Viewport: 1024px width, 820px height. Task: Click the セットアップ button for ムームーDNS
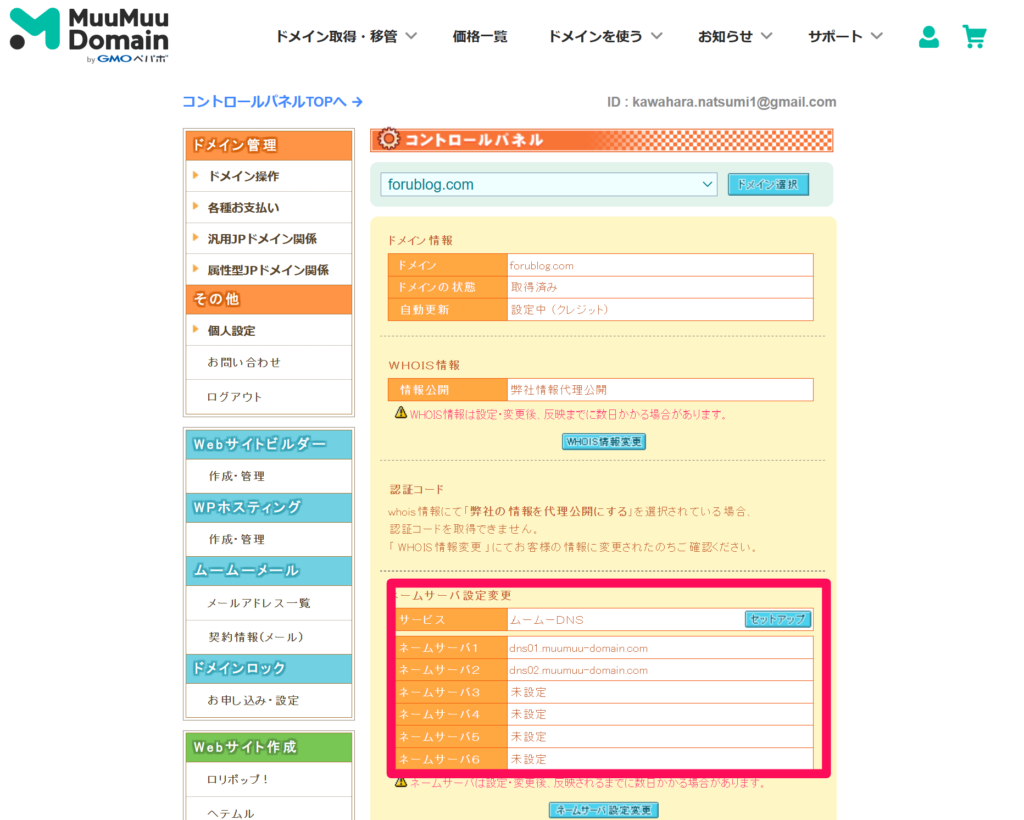coord(778,619)
